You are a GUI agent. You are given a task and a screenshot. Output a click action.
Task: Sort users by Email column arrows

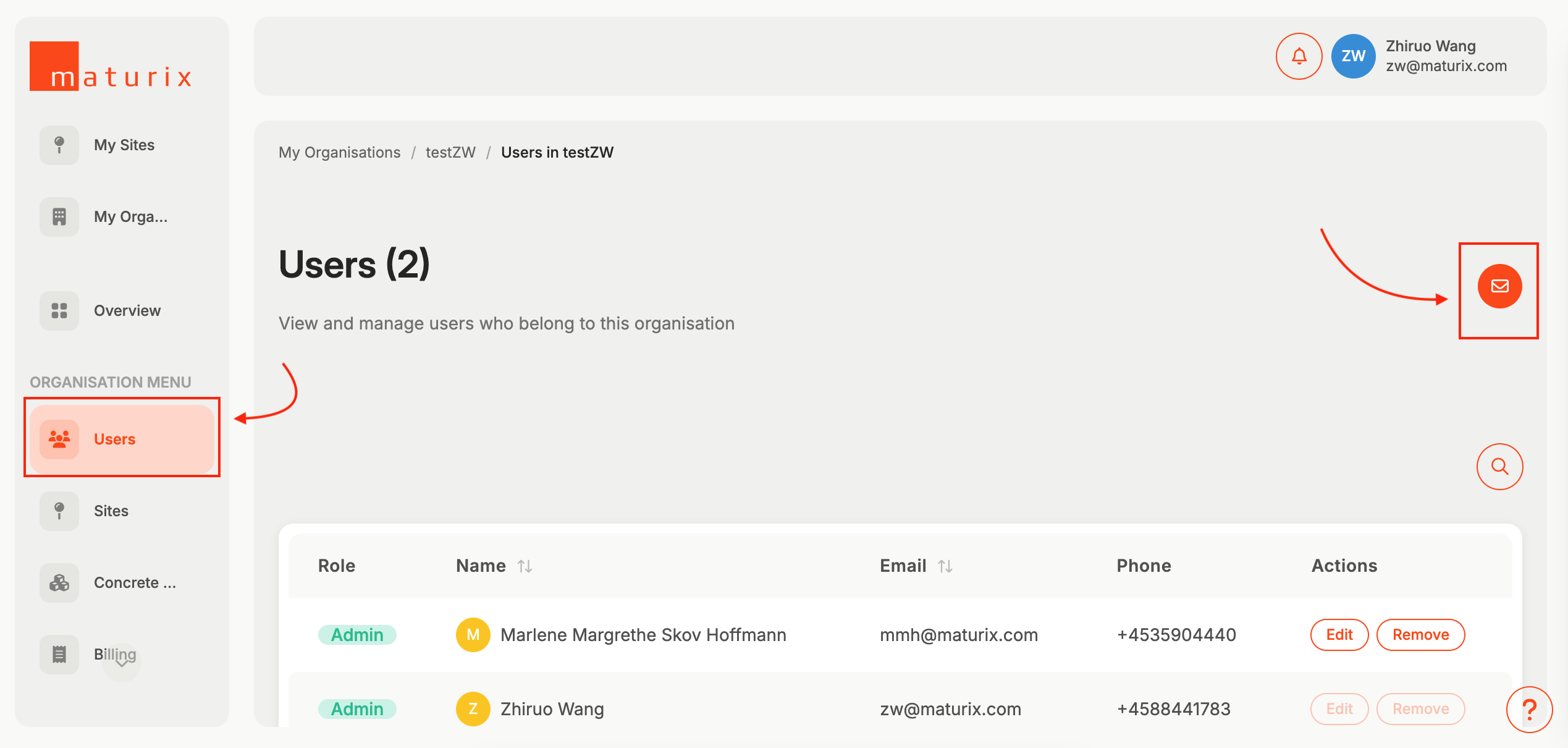945,566
